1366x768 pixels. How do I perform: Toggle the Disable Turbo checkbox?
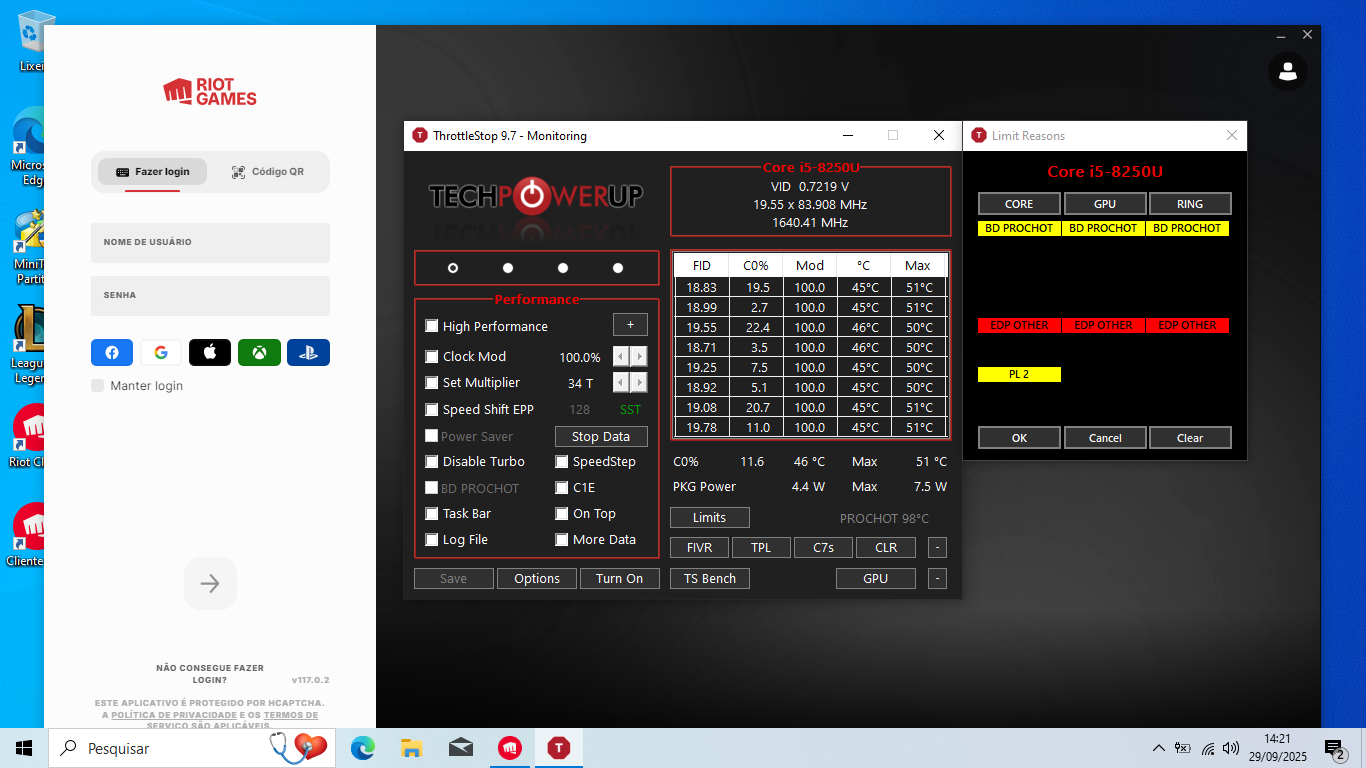pyautogui.click(x=432, y=462)
